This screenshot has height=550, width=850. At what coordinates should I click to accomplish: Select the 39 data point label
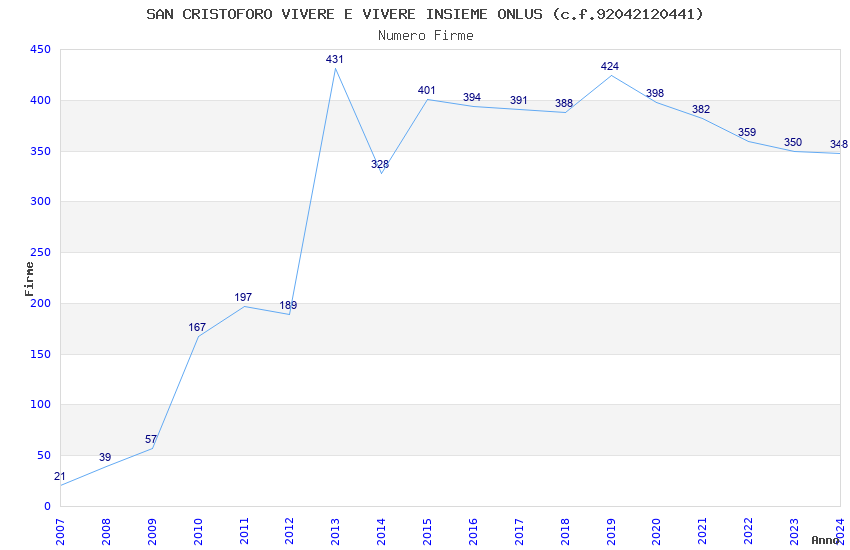click(x=105, y=457)
